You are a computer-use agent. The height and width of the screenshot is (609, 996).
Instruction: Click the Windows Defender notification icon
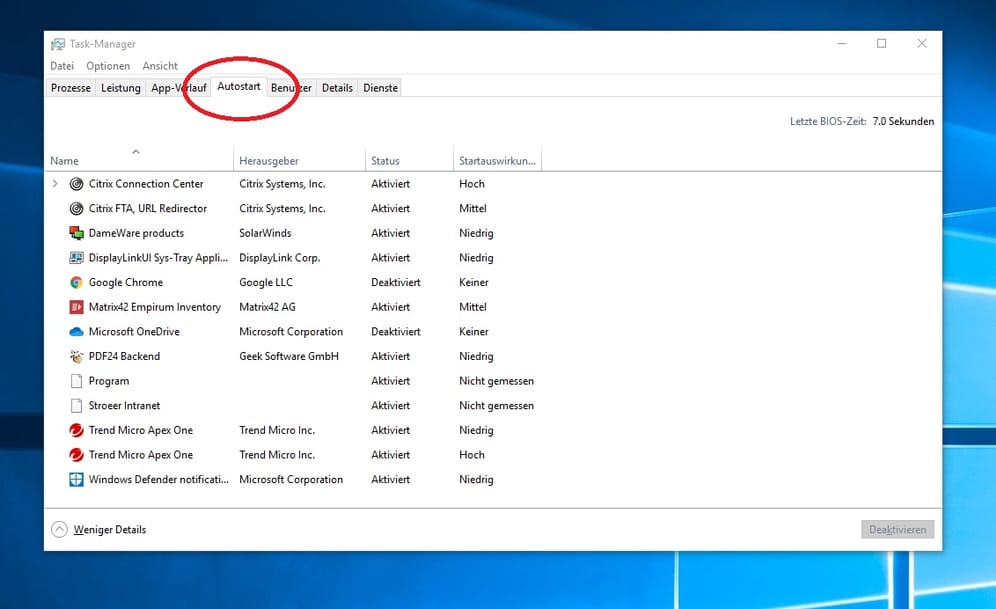pyautogui.click(x=76, y=479)
